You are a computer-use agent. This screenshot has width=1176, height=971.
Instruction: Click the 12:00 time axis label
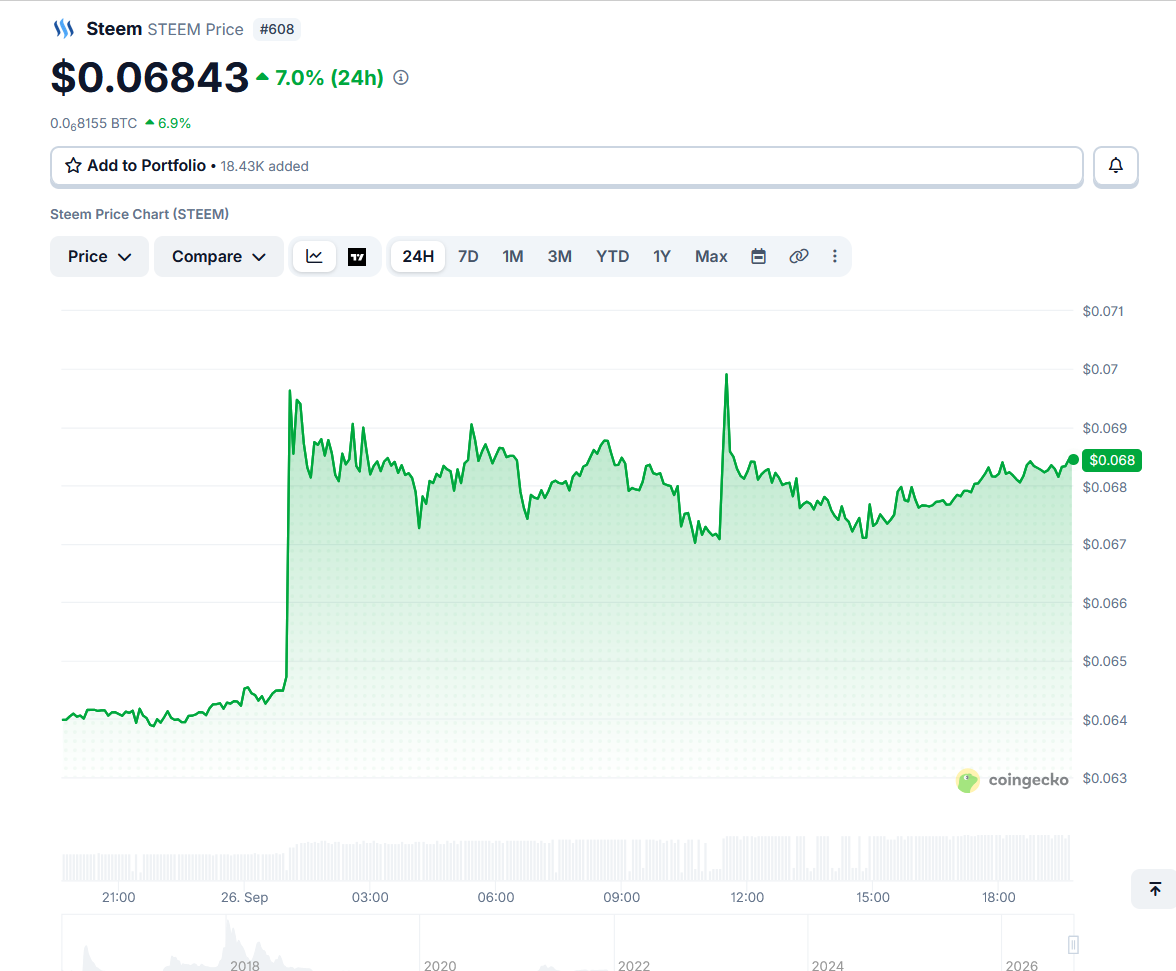click(x=747, y=898)
